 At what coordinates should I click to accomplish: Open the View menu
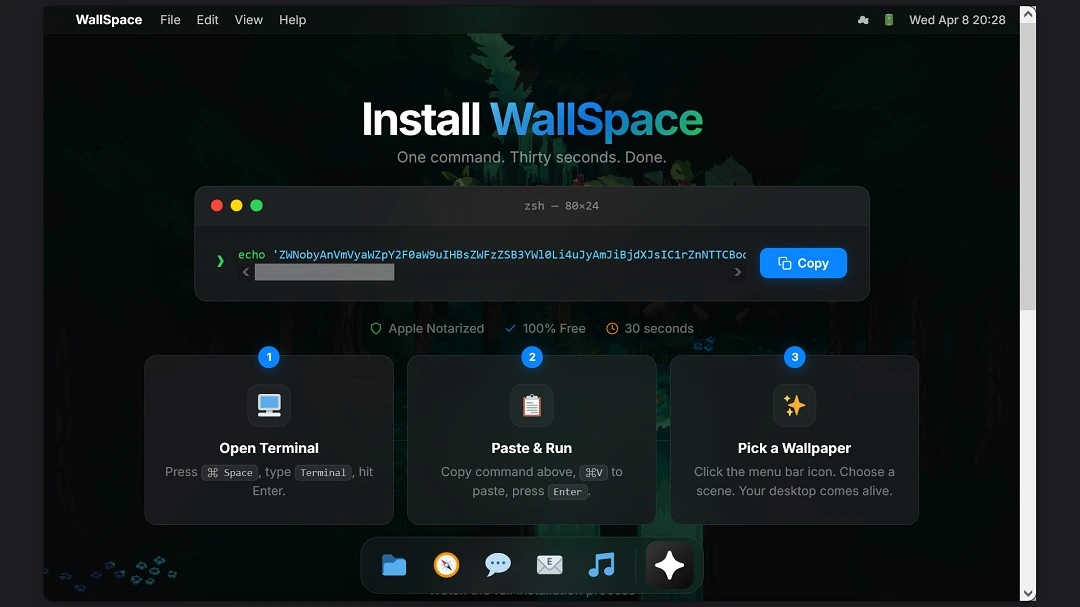pos(248,19)
